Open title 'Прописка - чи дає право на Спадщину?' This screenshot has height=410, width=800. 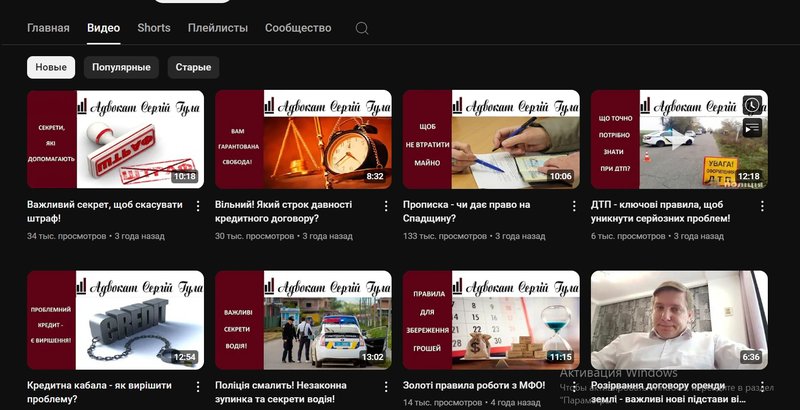click(466, 212)
